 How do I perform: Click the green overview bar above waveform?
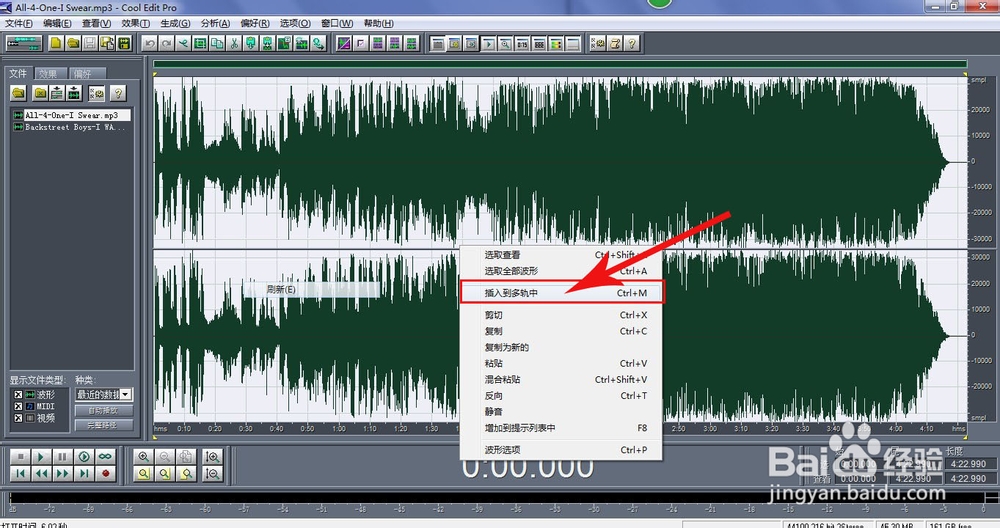pos(560,64)
